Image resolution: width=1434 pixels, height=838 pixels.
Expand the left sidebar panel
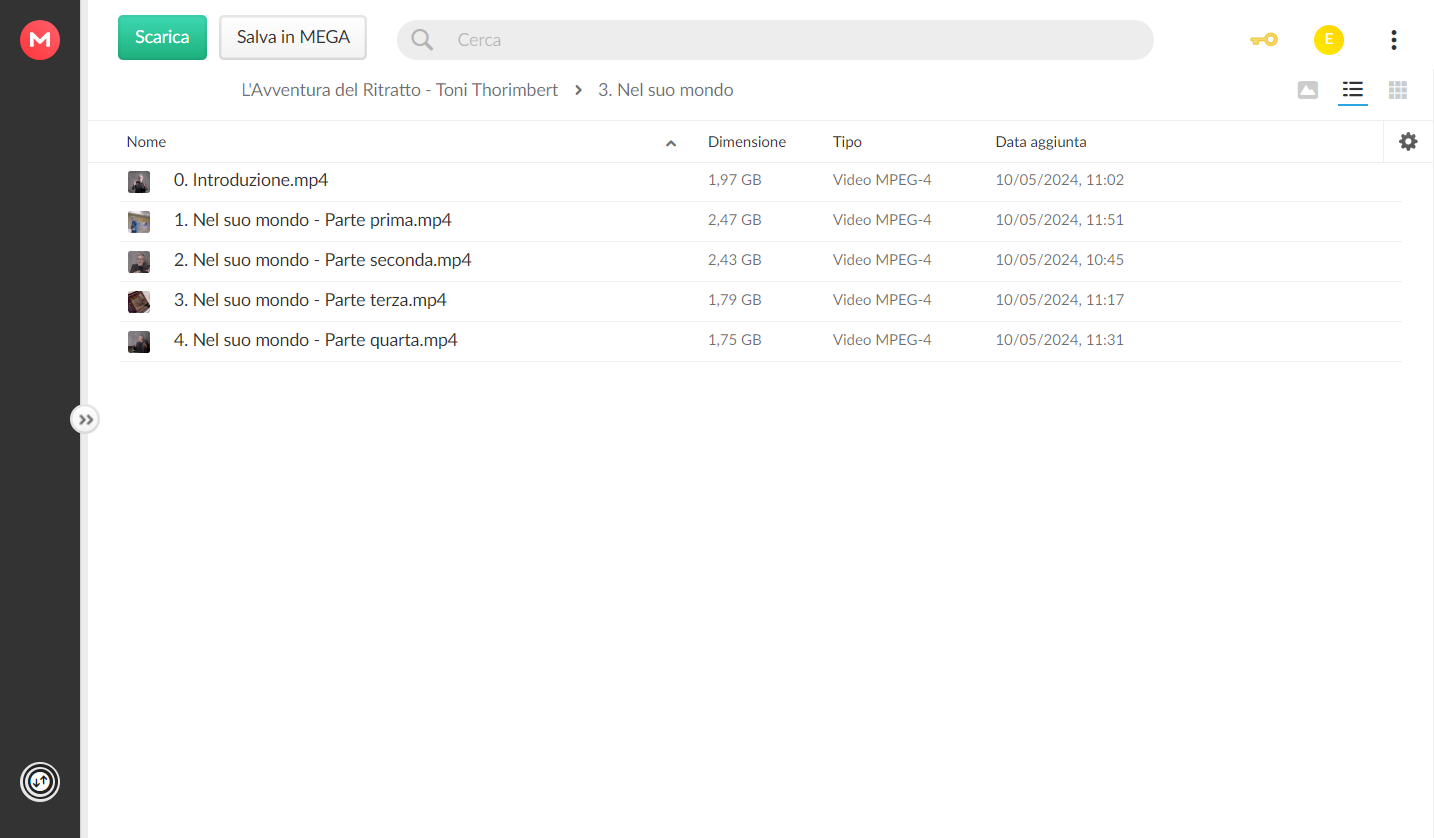(85, 419)
